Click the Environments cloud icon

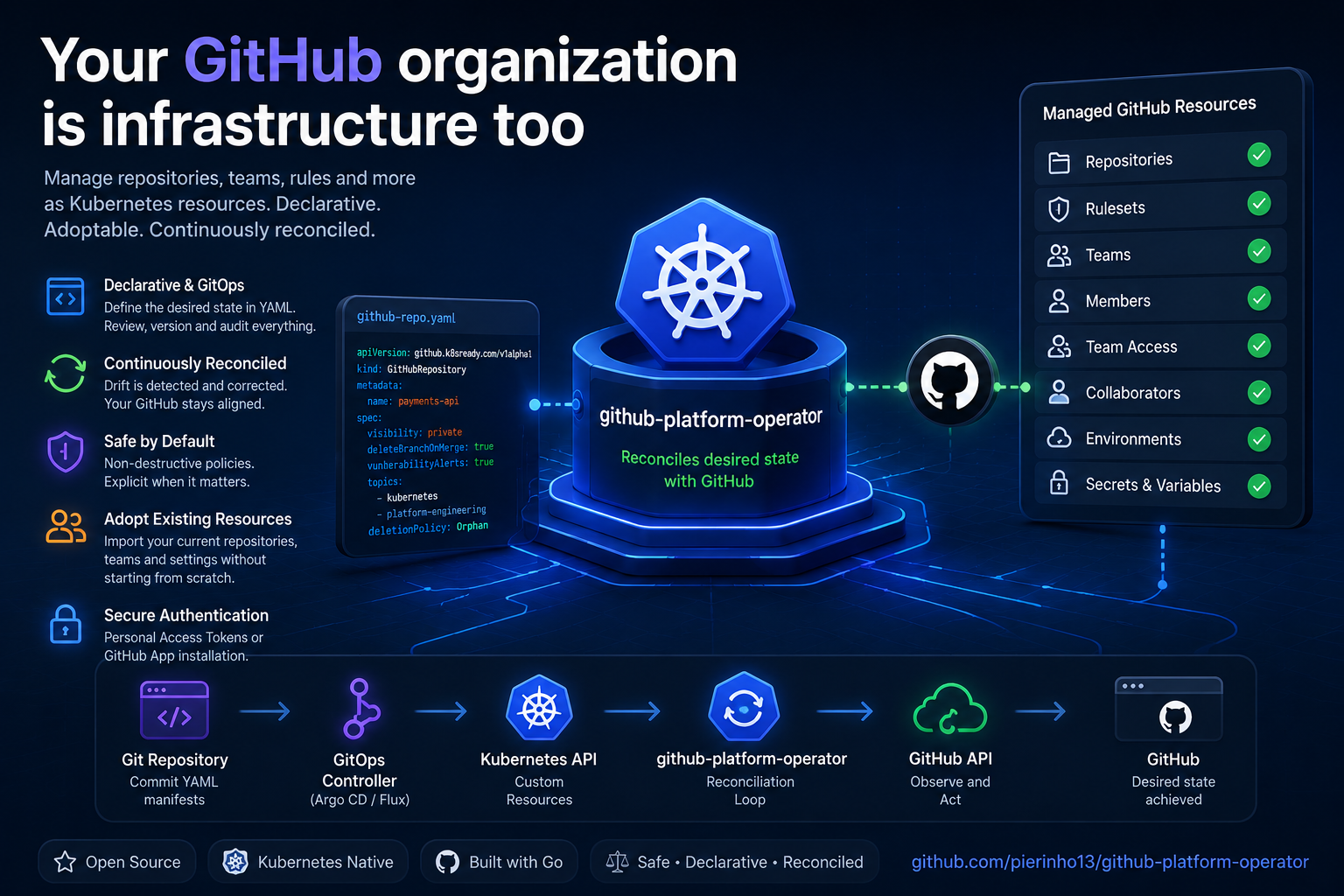(x=1059, y=437)
